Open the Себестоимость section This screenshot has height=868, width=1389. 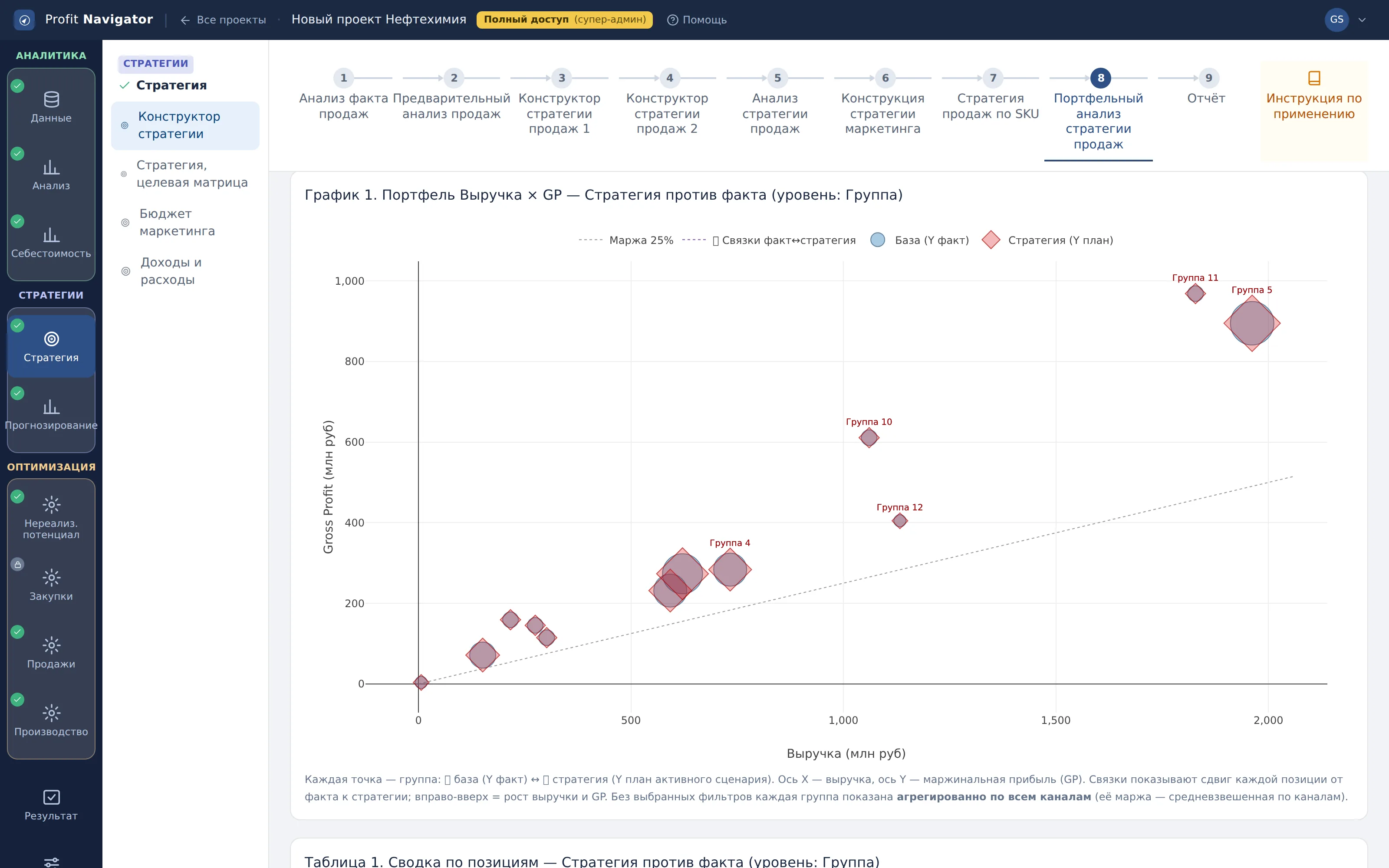[51, 243]
